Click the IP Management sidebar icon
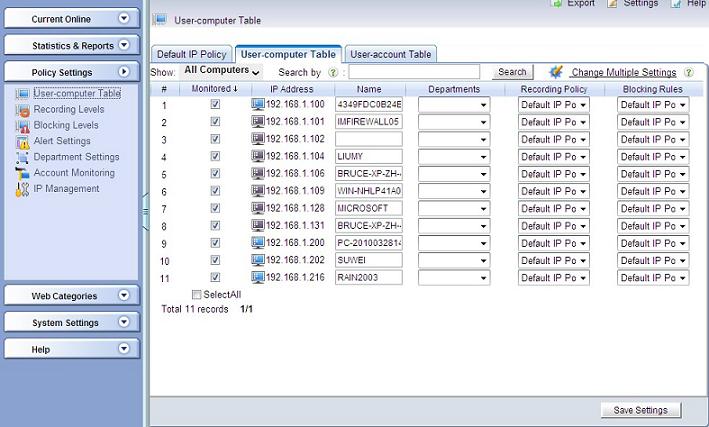Screen dimensions: 709x427 tap(24, 189)
